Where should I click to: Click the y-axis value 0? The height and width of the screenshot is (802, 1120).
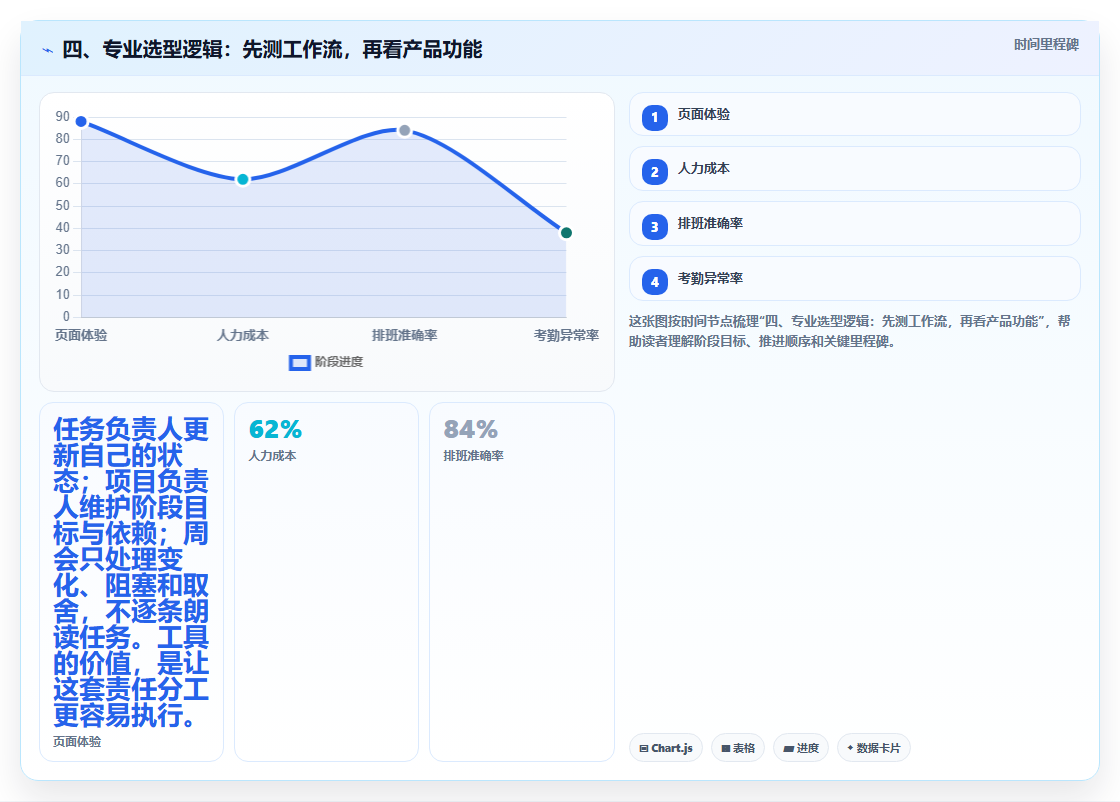(x=66, y=316)
